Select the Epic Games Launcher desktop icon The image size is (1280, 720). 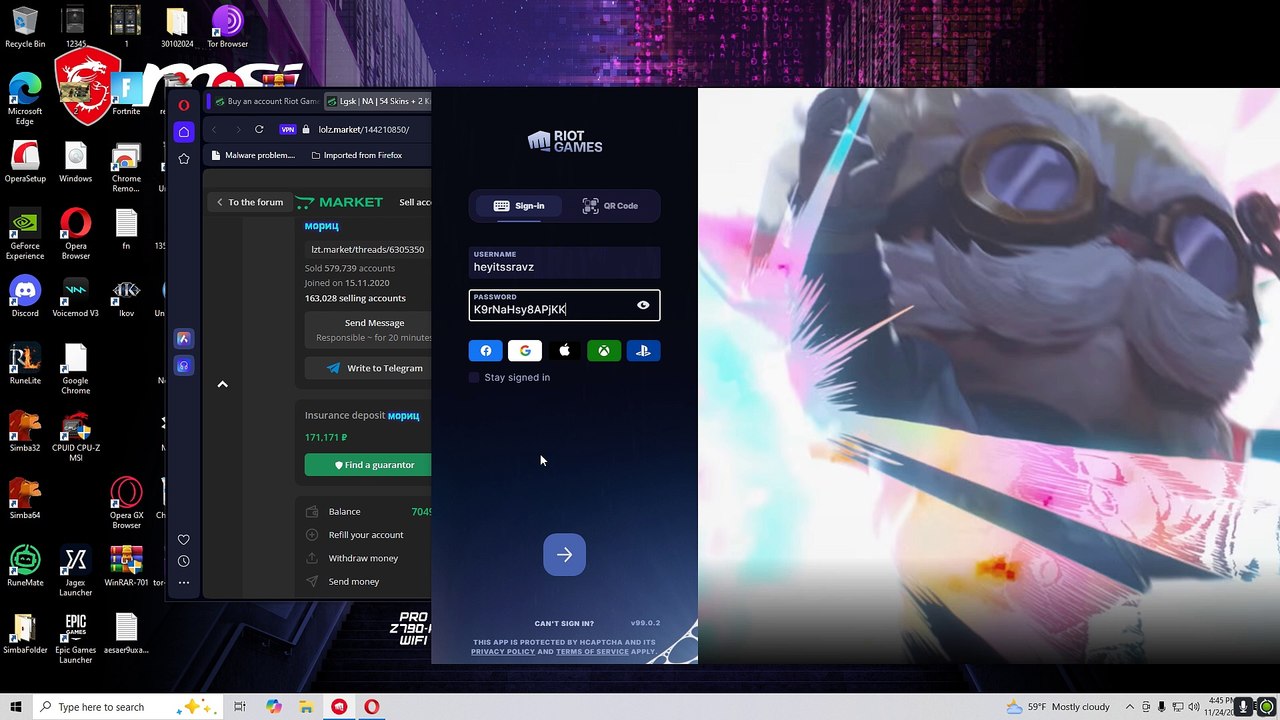click(75, 639)
